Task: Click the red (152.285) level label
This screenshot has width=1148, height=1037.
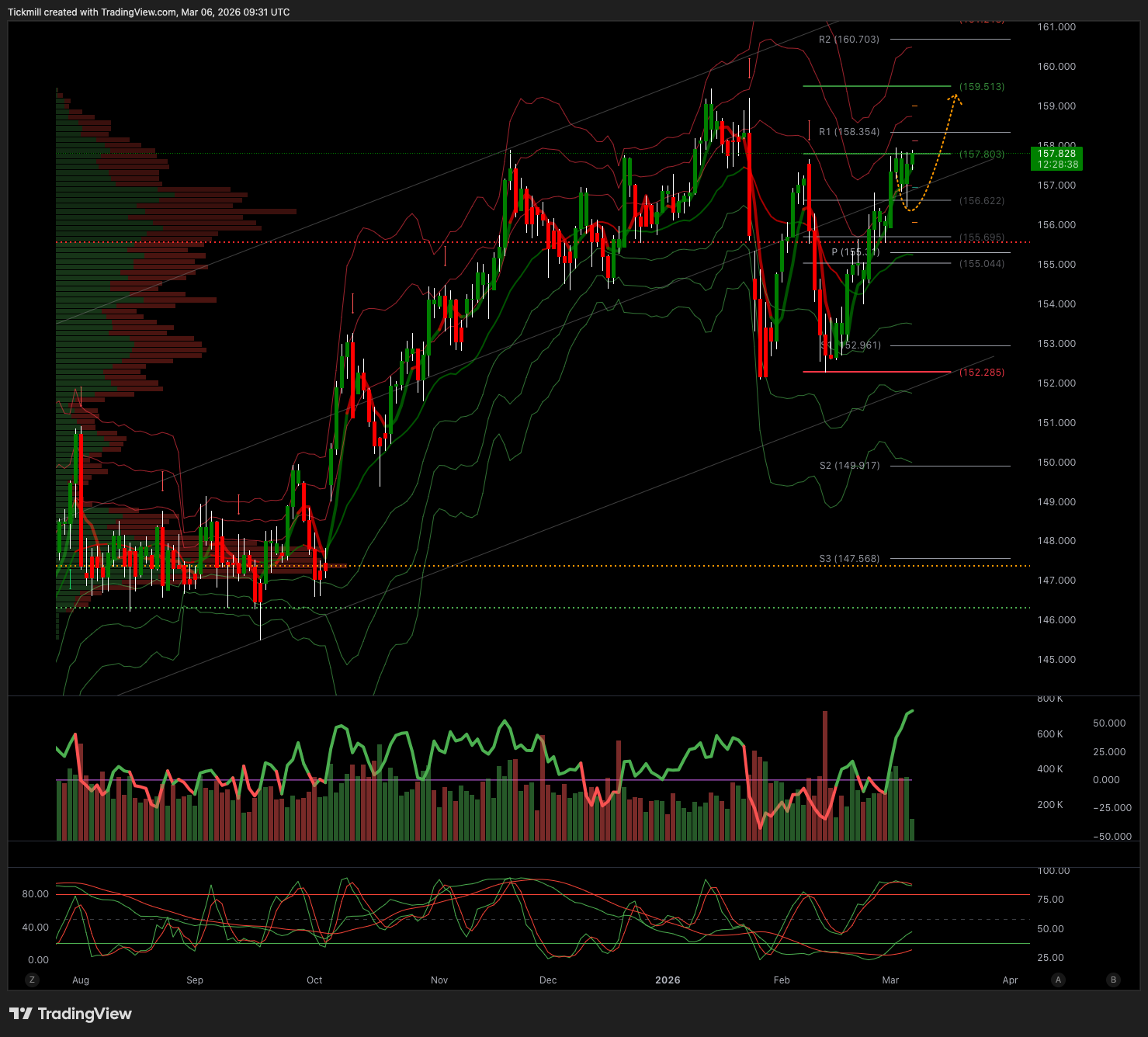Action: click(981, 373)
